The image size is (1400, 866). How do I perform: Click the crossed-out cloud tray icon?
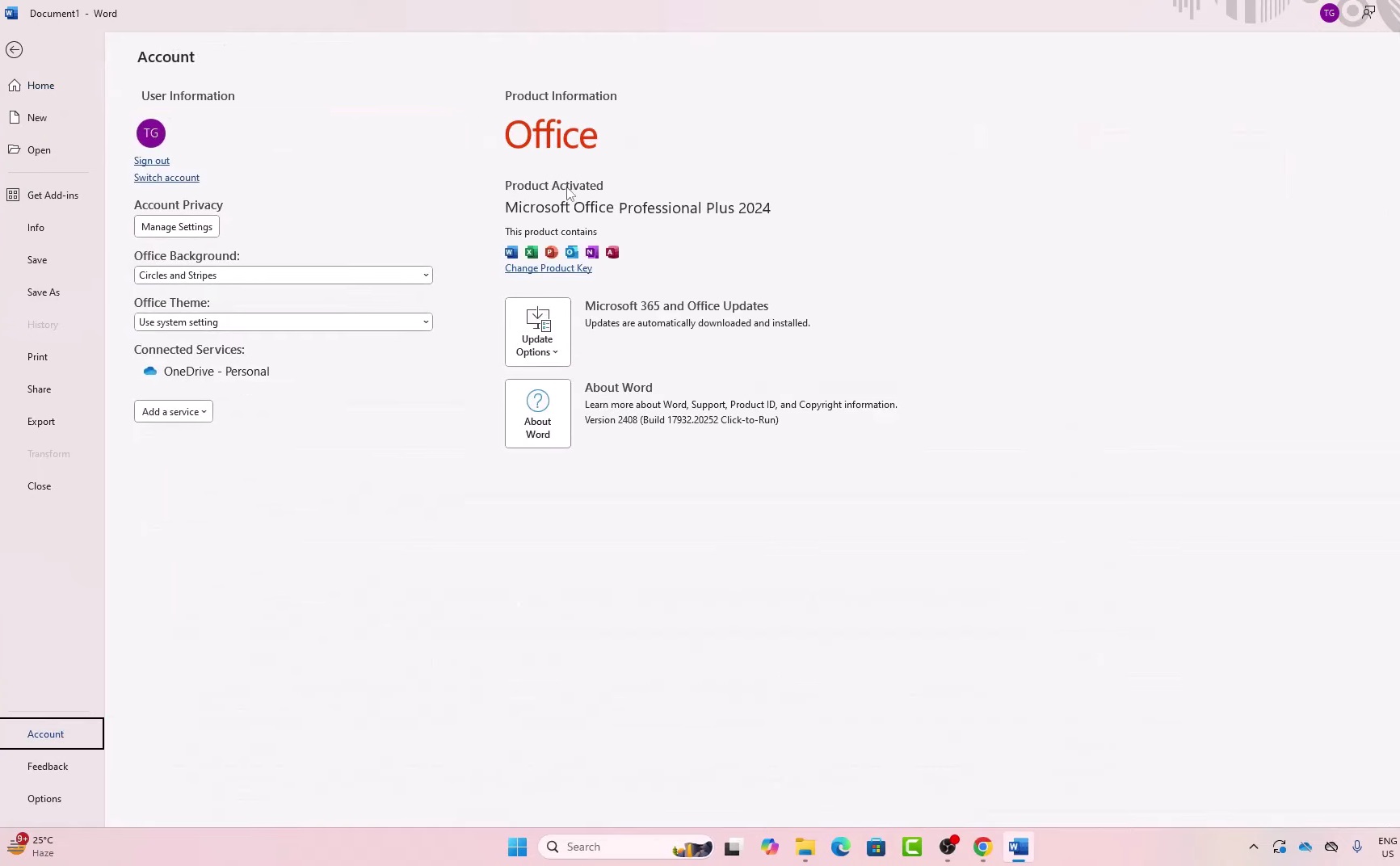(1331, 847)
